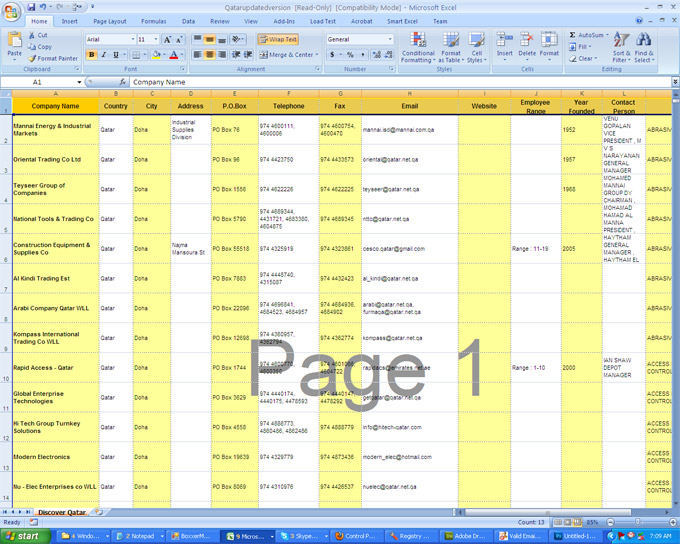Click the font color red swatch button
680x544 pixels.
(x=173, y=55)
